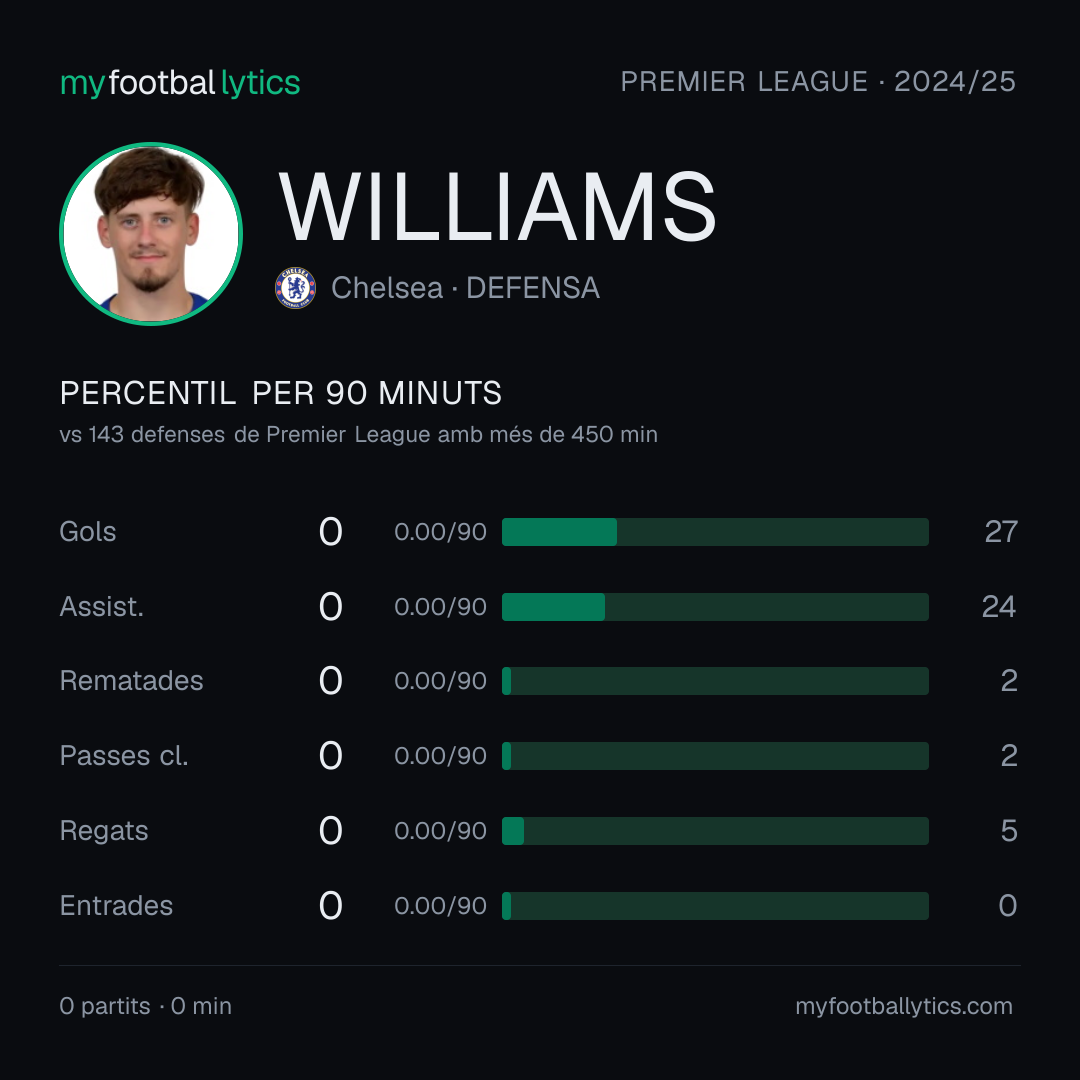Viewport: 1080px width, 1080px height.
Task: Click the Entrades percentile bar
Action: (x=715, y=906)
